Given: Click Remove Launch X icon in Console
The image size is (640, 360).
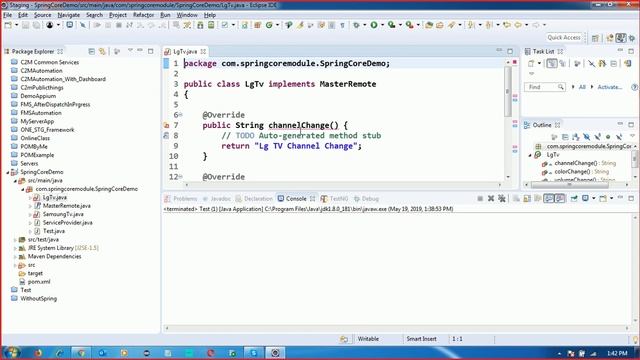Looking at the screenshot, I should [x=491, y=199].
